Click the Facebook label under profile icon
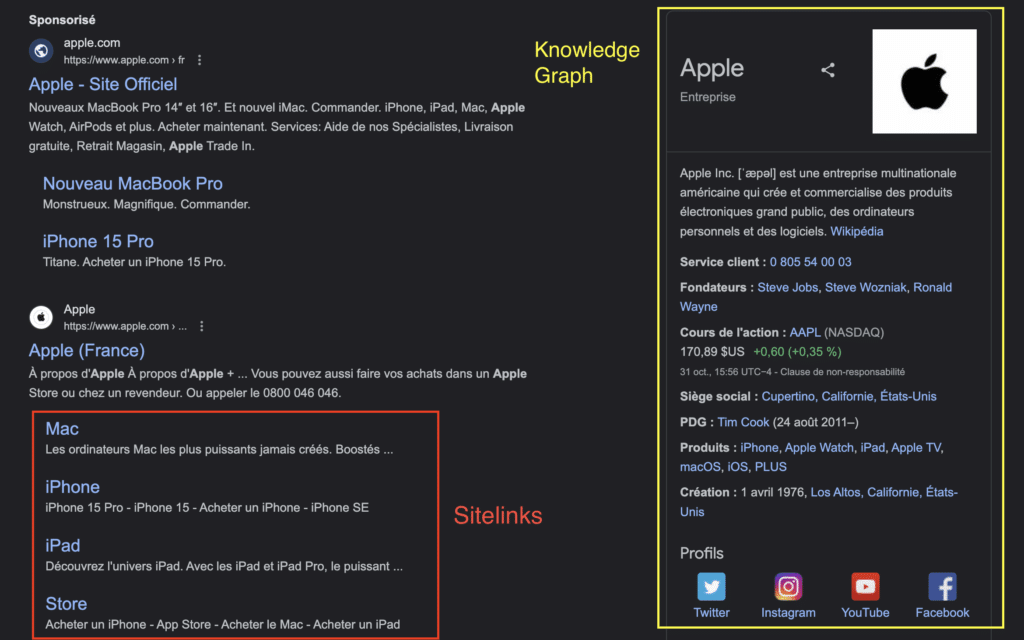 (x=942, y=613)
